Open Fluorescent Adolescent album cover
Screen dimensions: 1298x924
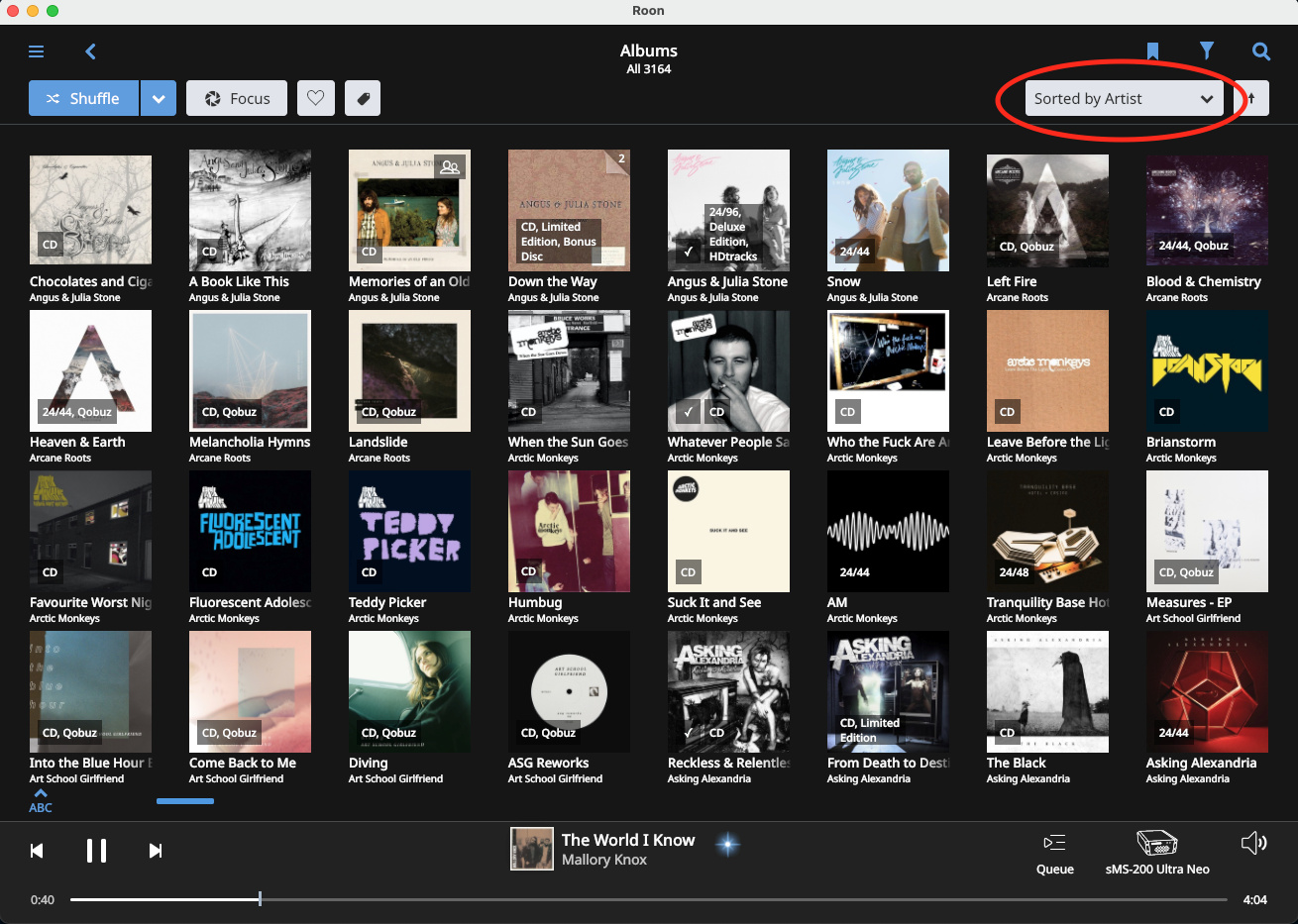coord(250,531)
